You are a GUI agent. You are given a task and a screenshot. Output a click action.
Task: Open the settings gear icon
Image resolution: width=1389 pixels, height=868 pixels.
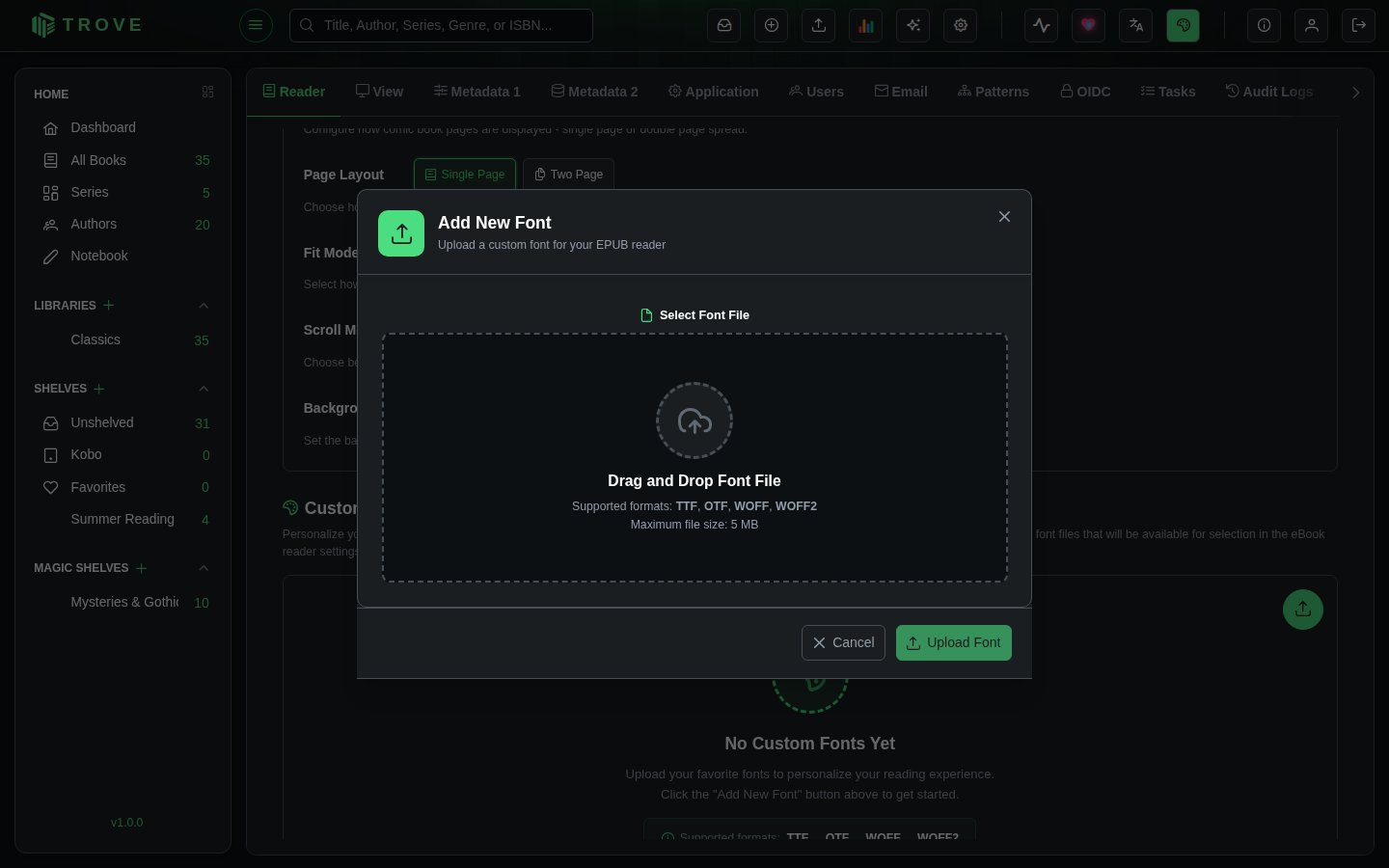(x=961, y=25)
